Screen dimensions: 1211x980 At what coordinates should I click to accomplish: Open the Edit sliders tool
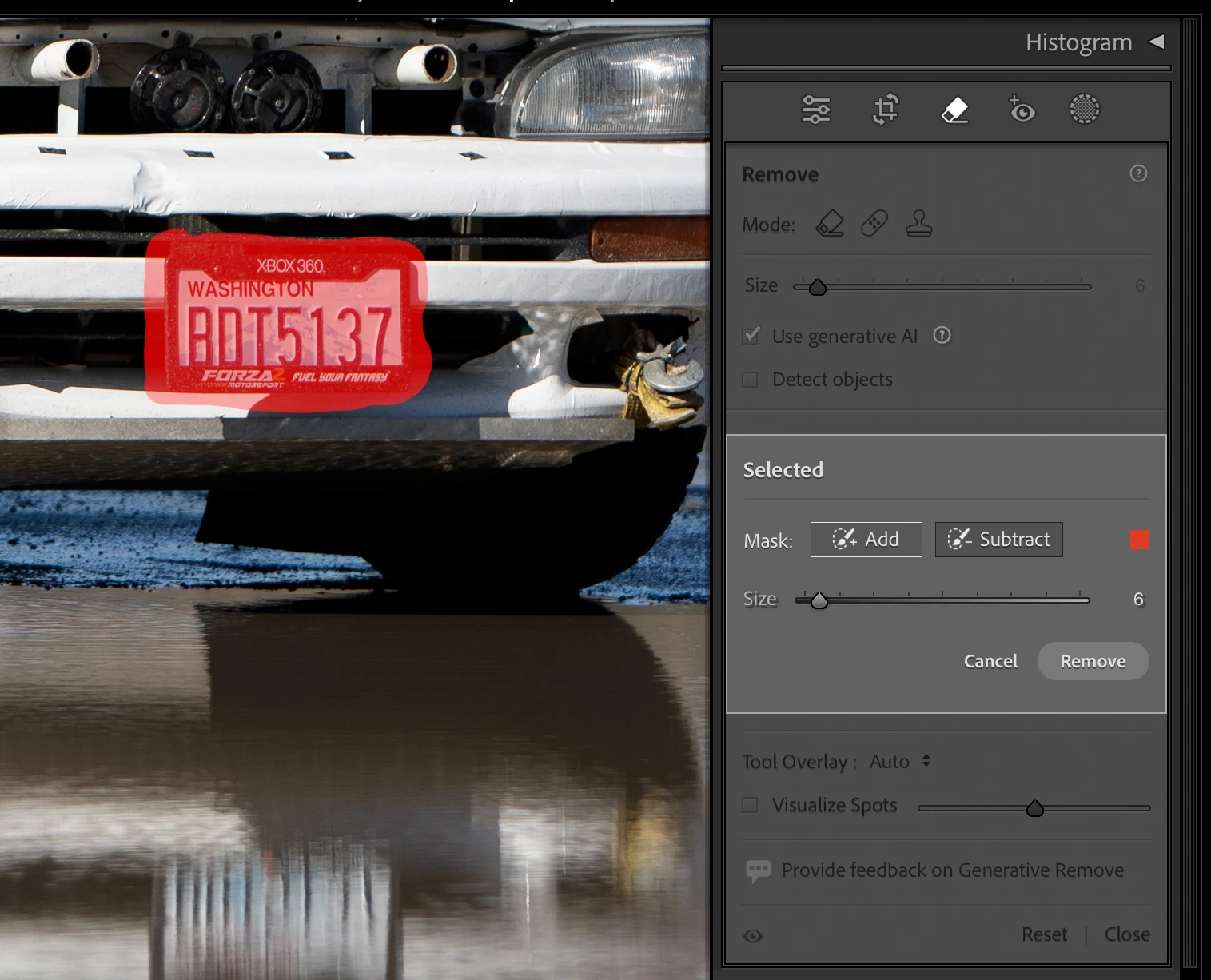point(815,110)
